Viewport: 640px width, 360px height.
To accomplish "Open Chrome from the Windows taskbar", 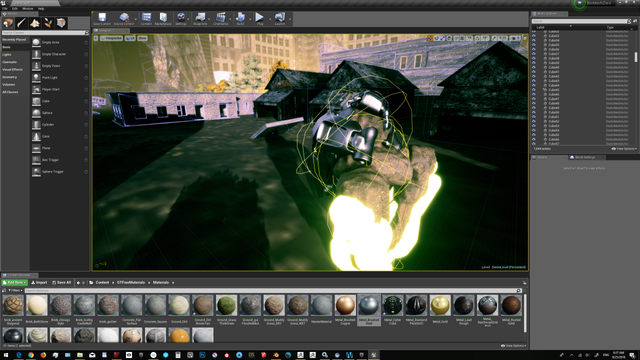I will (31, 355).
